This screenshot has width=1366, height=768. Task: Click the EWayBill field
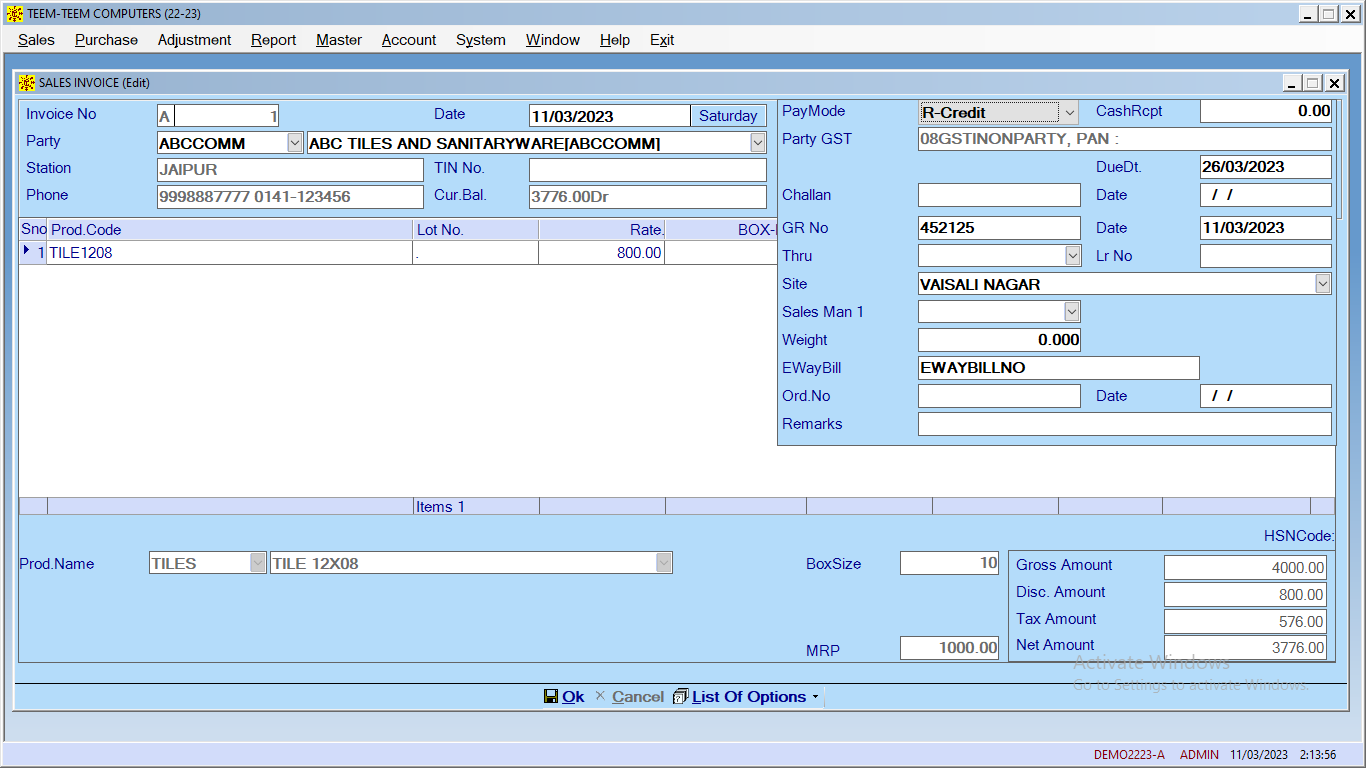tap(1058, 368)
